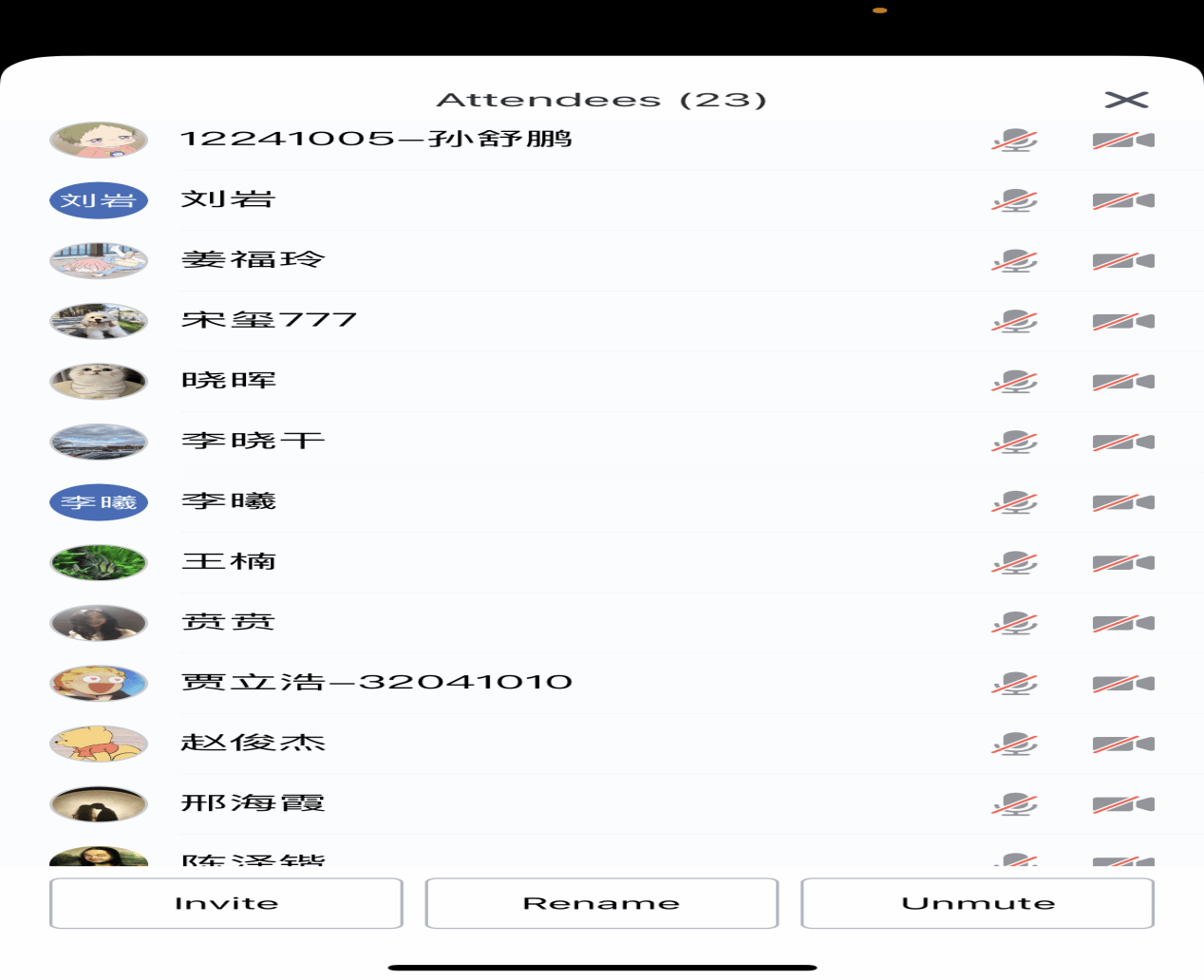Click the camera-off icon for 赵俊杰

1122,744
